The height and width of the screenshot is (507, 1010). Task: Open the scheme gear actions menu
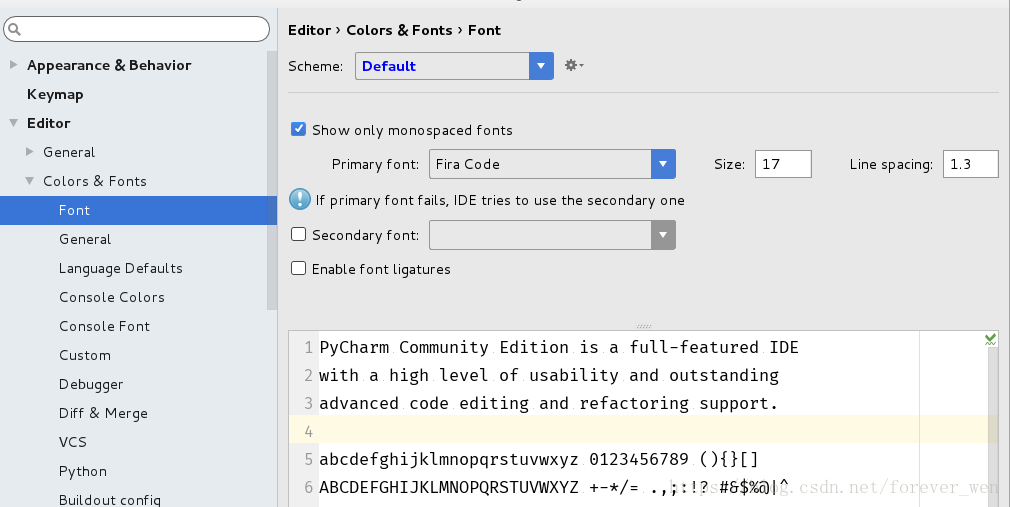pyautogui.click(x=572, y=66)
